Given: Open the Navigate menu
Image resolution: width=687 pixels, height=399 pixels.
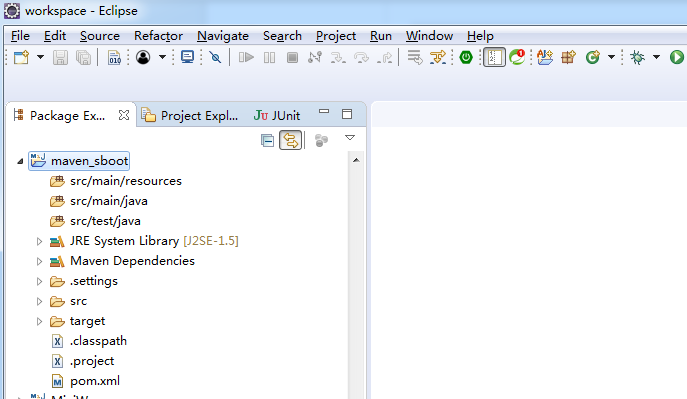Looking at the screenshot, I should [x=223, y=36].
